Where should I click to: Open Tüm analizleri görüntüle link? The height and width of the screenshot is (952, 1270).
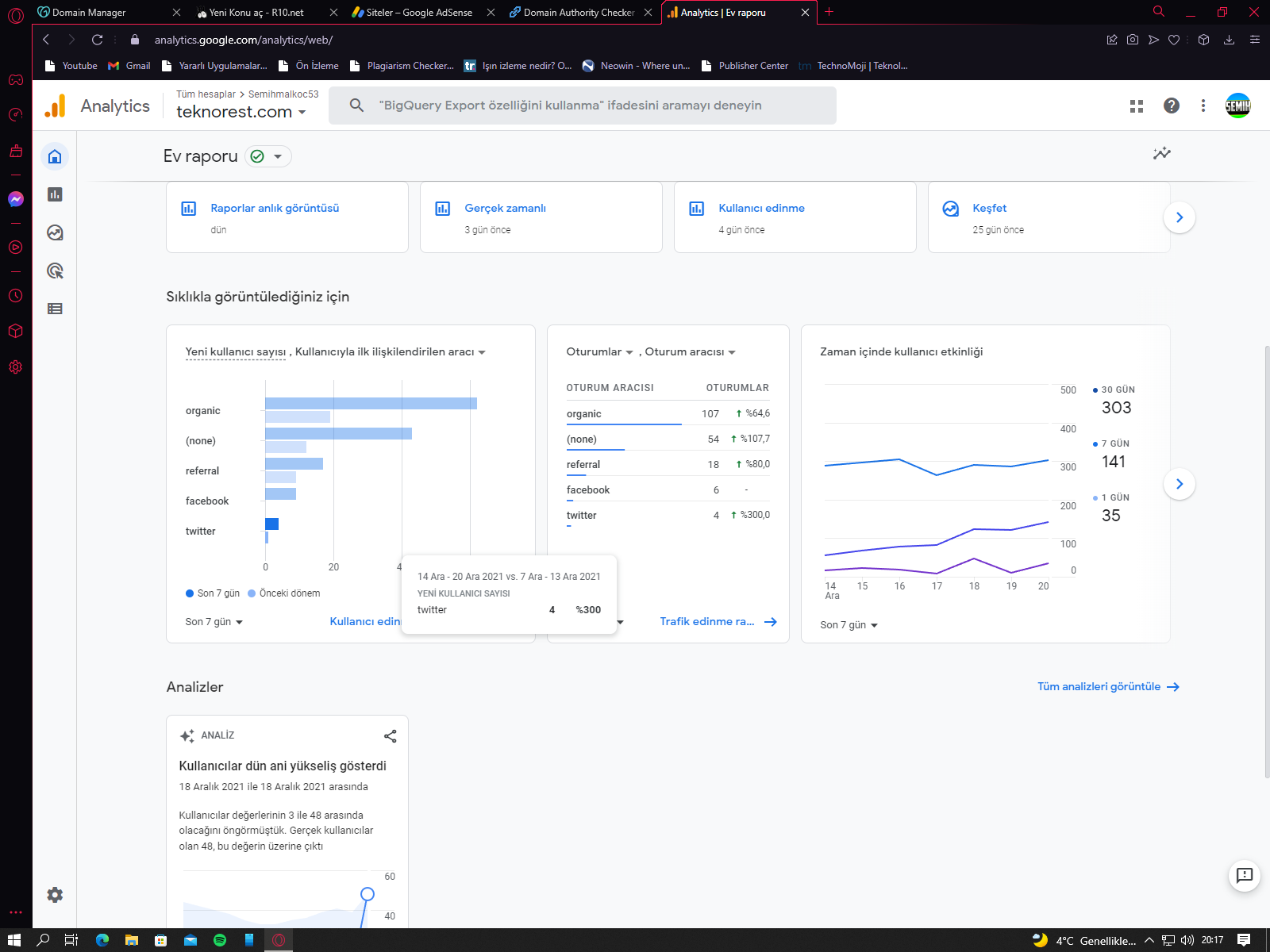[1108, 687]
